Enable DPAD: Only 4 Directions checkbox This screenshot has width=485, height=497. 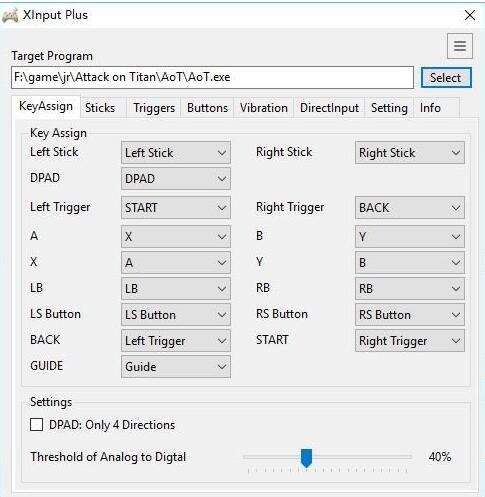coord(36,425)
